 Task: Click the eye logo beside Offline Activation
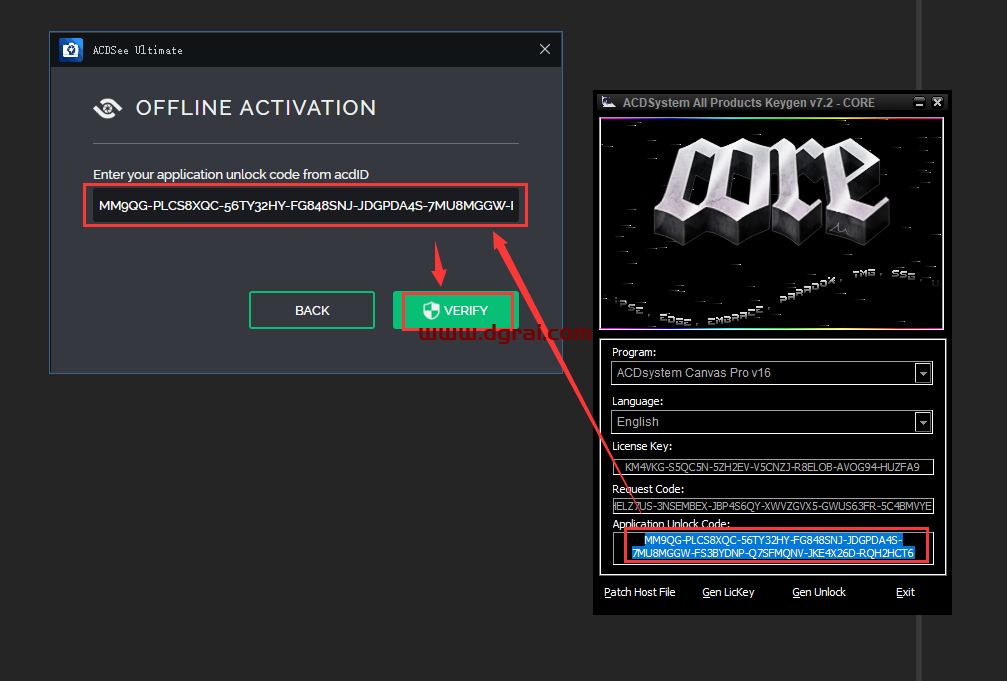coord(107,108)
